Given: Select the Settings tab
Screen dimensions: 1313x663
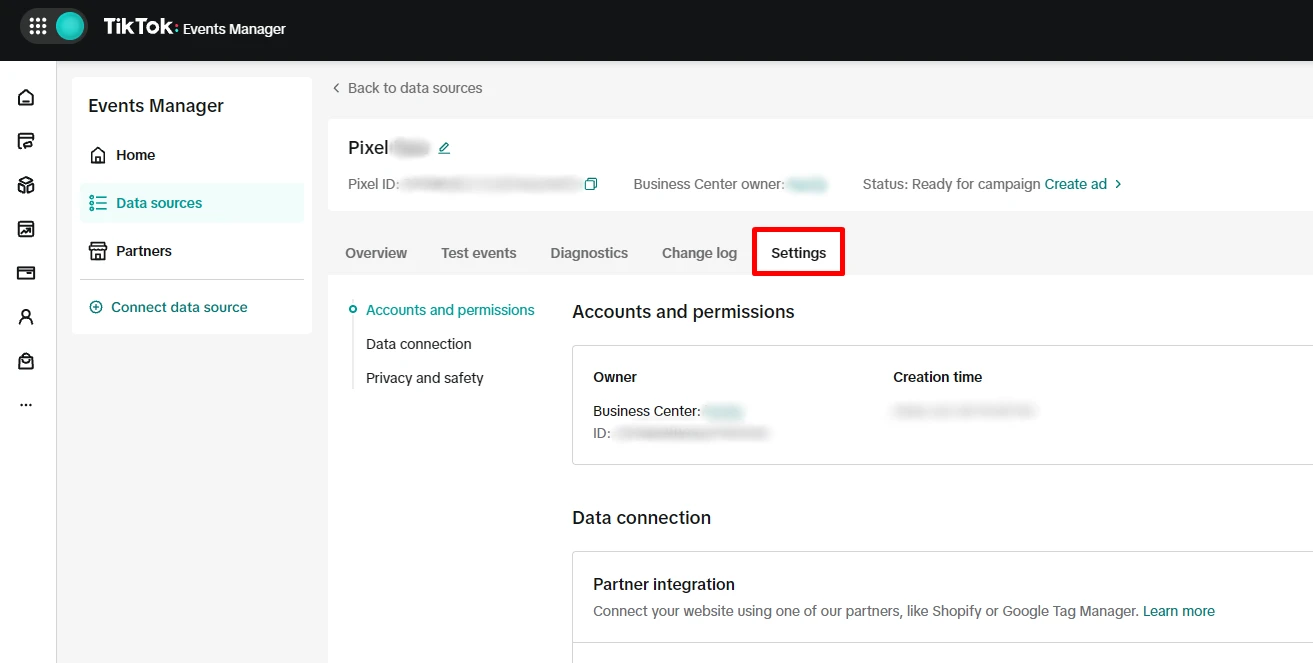Looking at the screenshot, I should tap(799, 253).
